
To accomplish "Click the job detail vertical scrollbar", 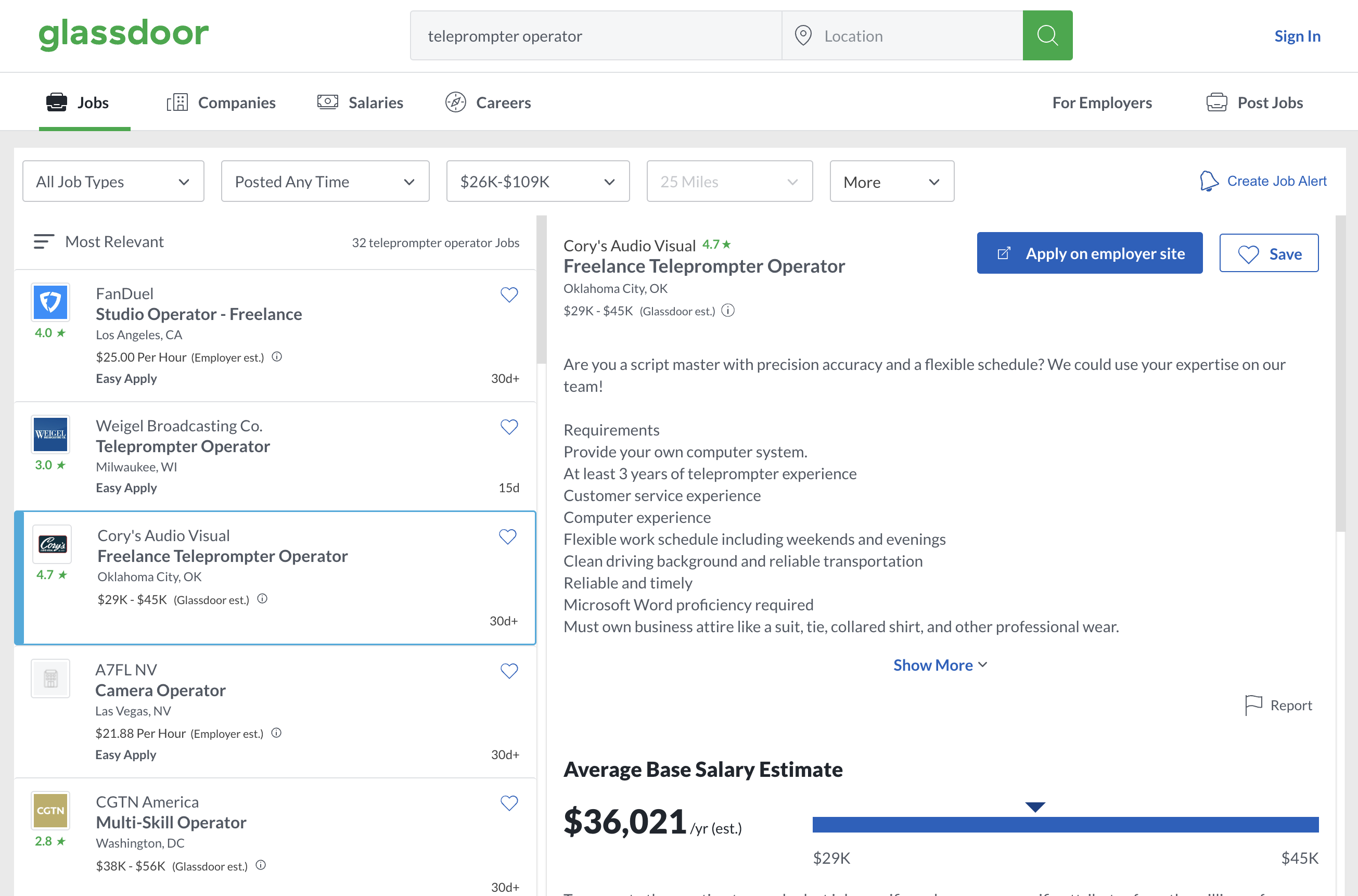I will click(x=1341, y=374).
